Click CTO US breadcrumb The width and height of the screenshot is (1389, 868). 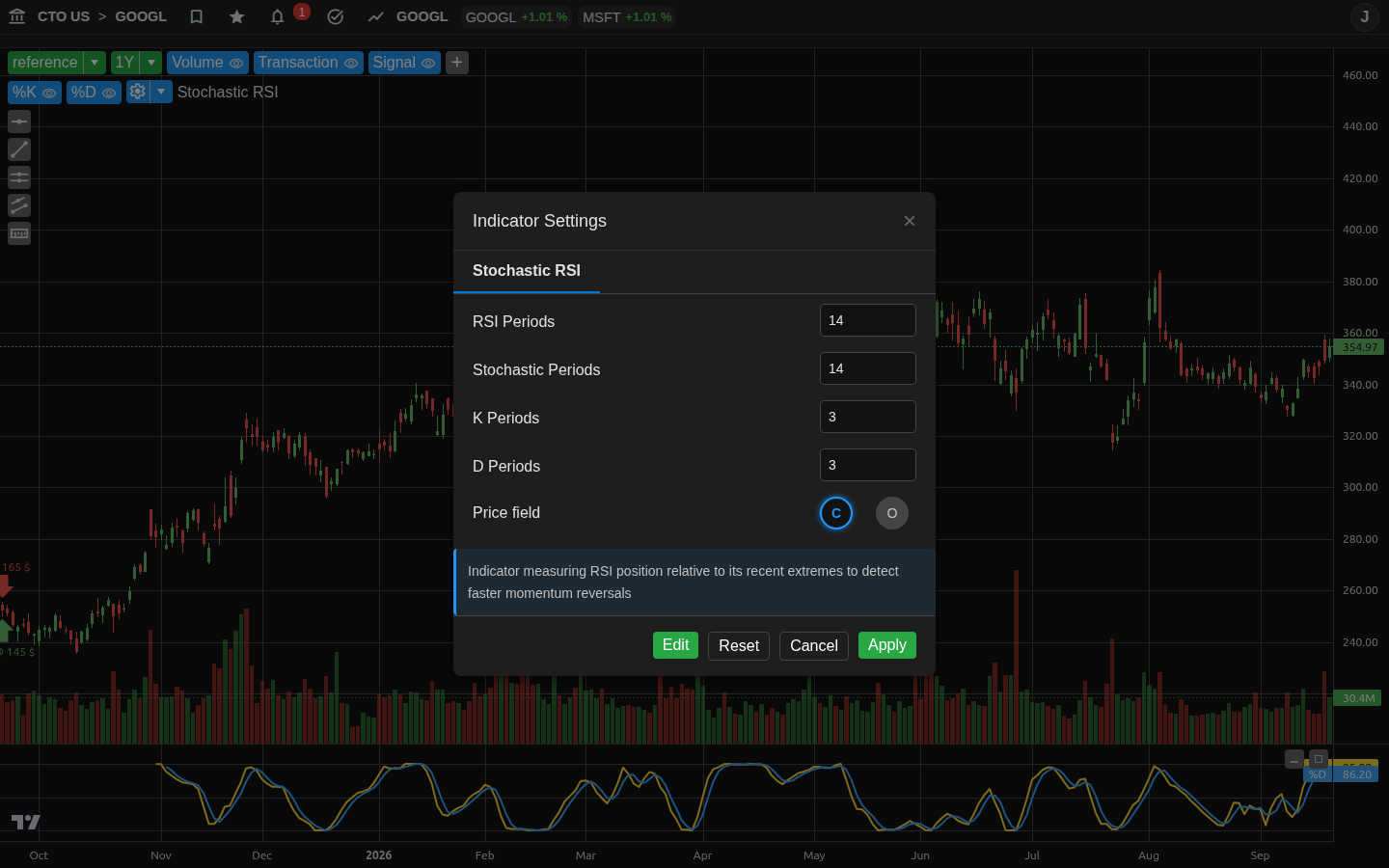(64, 16)
